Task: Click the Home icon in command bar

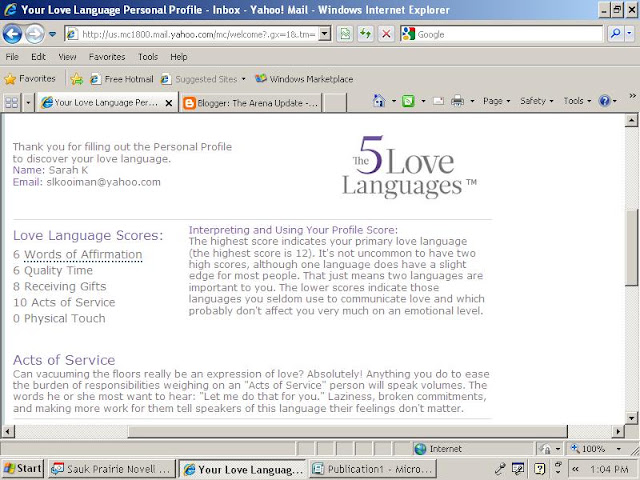Action: [x=379, y=100]
